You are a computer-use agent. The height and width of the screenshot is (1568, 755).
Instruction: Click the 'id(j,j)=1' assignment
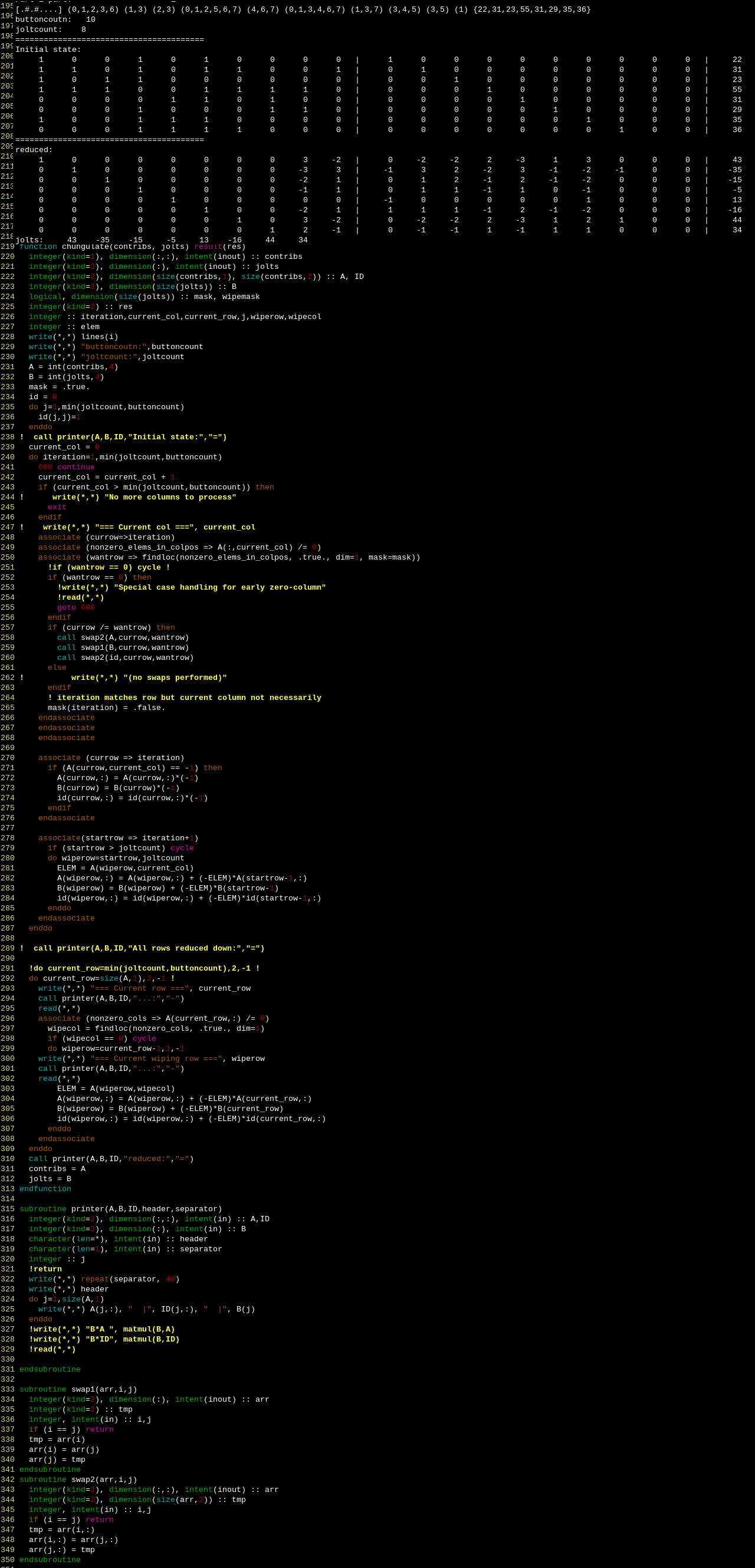(x=60, y=417)
